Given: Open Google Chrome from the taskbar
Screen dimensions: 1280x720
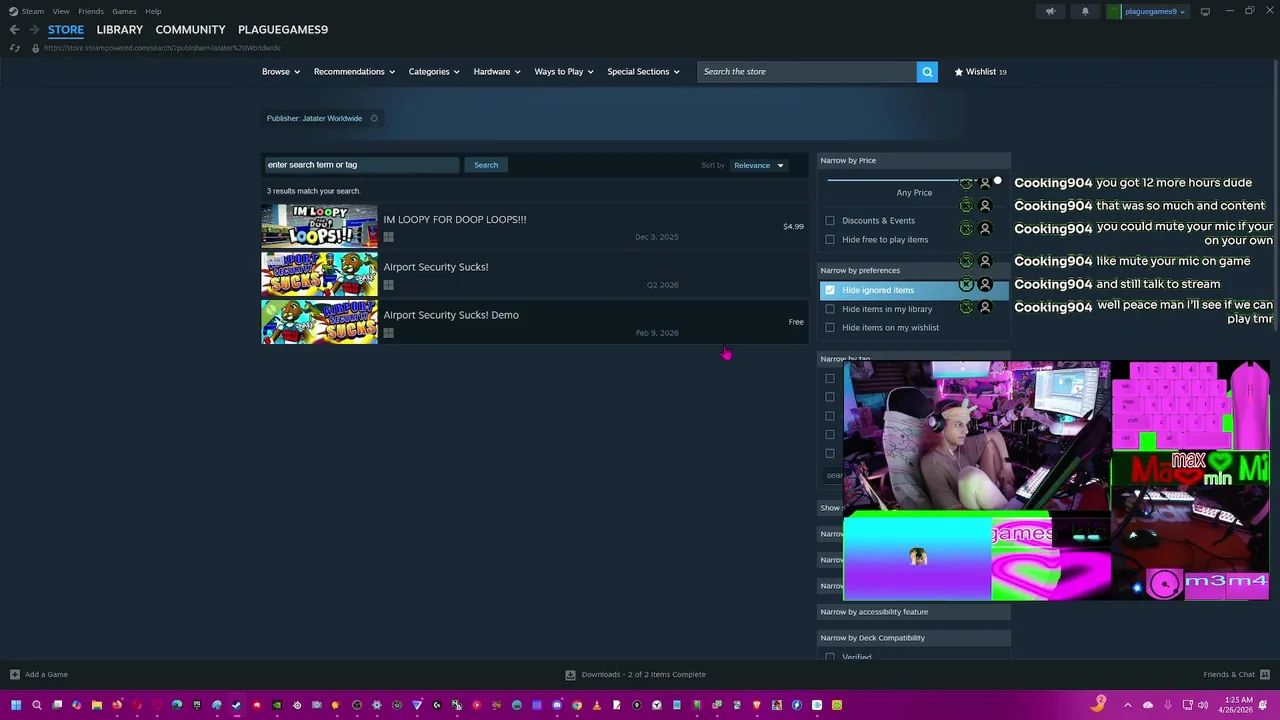Looking at the screenshot, I should (x=577, y=705).
